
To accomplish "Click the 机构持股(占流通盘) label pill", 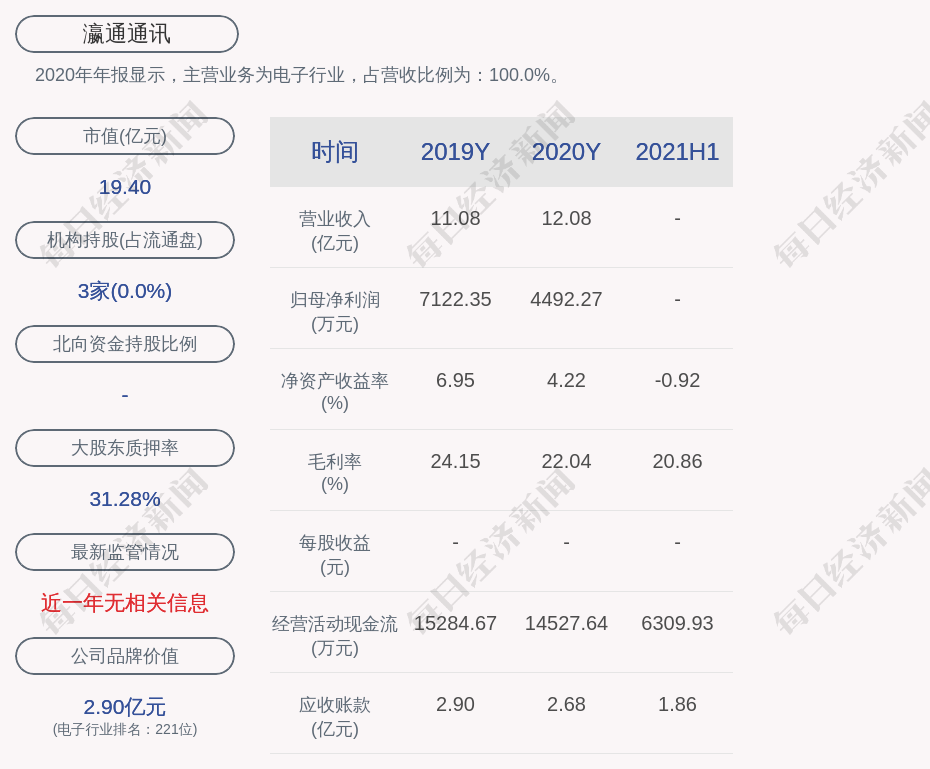I will [x=125, y=240].
